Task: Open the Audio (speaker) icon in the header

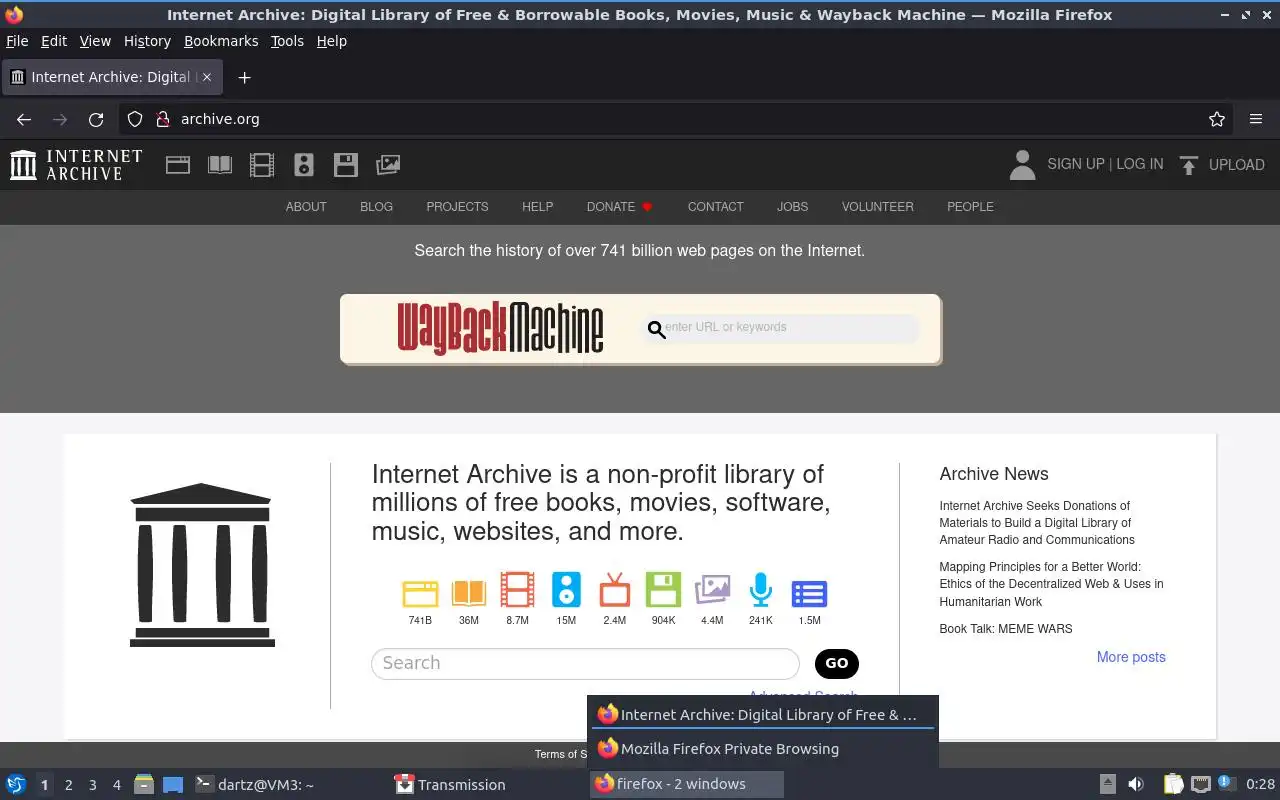Action: (304, 165)
